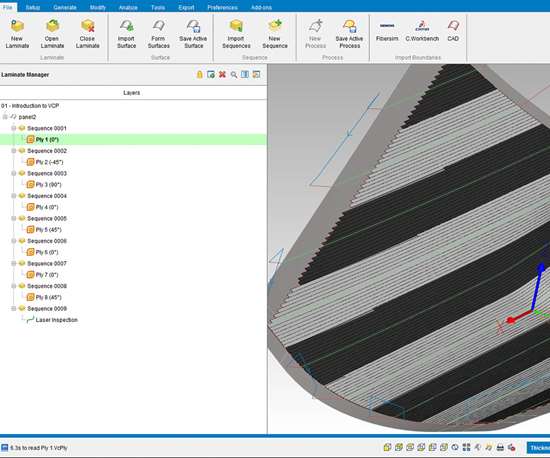Image resolution: width=550 pixels, height=458 pixels.
Task: Collapse the panel2 tree node
Action: [x=5, y=117]
